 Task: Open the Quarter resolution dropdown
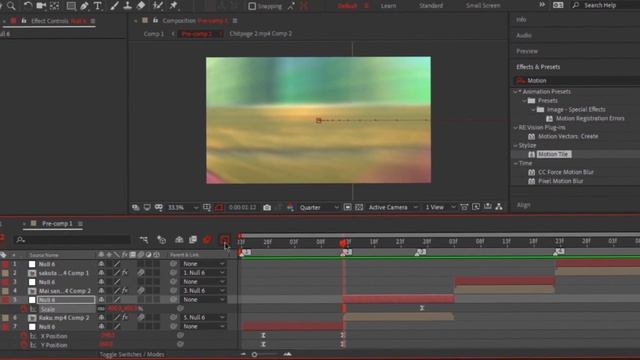coord(319,207)
